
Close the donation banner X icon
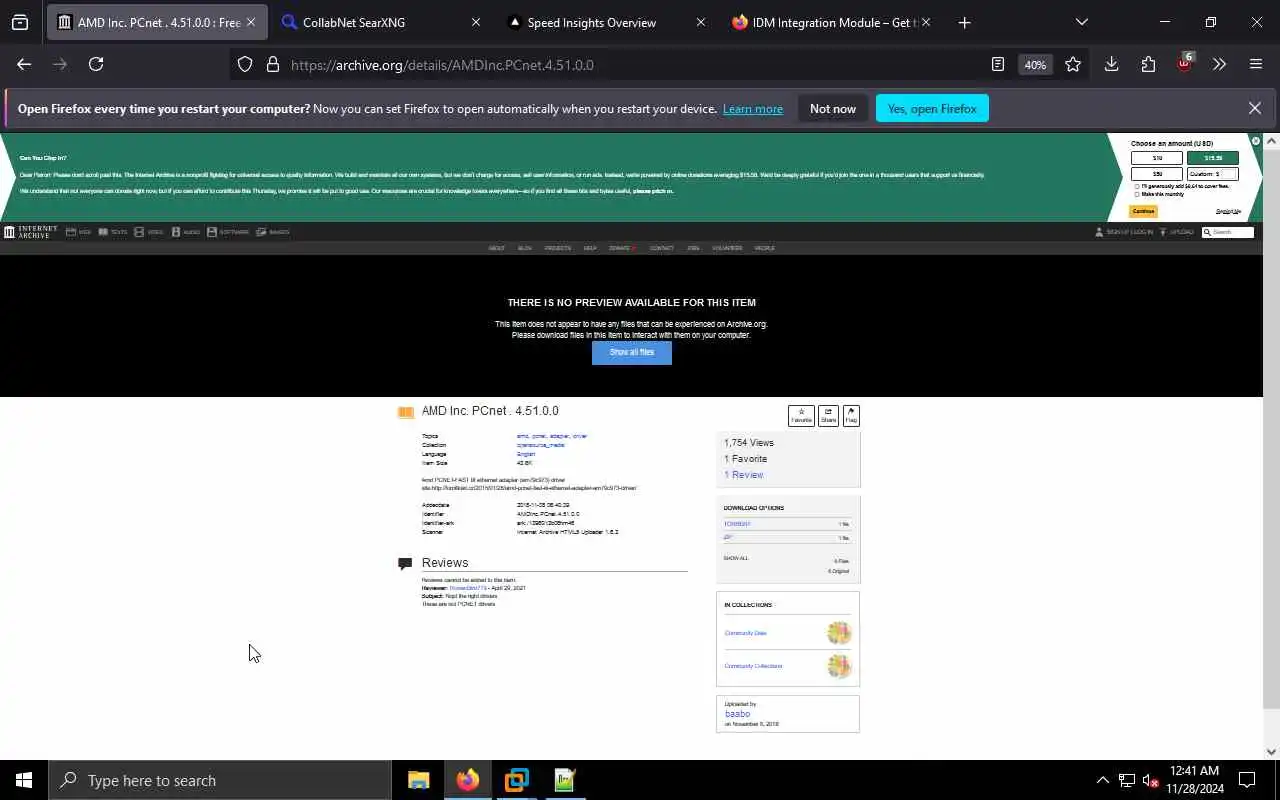click(x=1256, y=141)
